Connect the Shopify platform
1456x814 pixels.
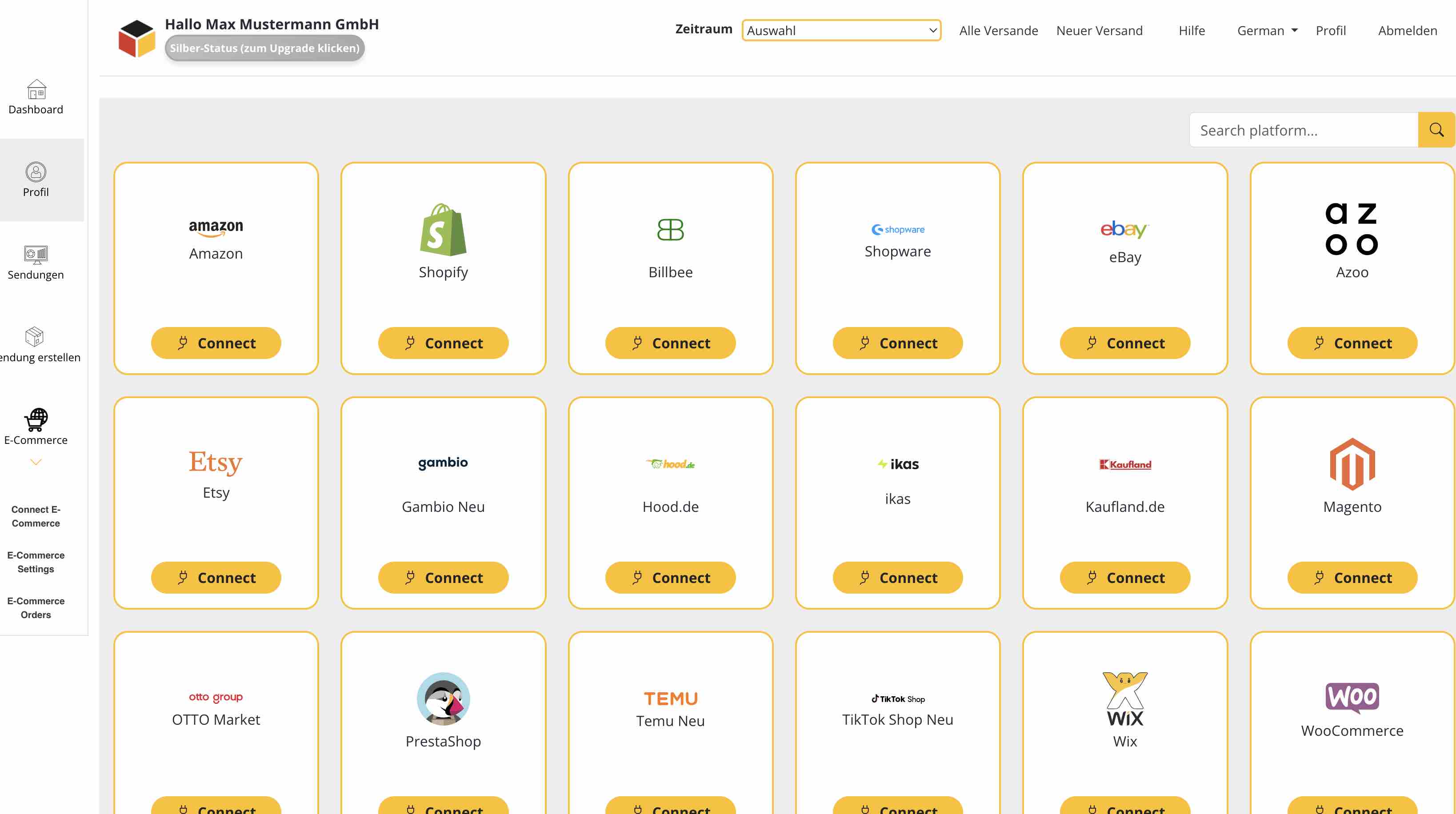coord(443,343)
